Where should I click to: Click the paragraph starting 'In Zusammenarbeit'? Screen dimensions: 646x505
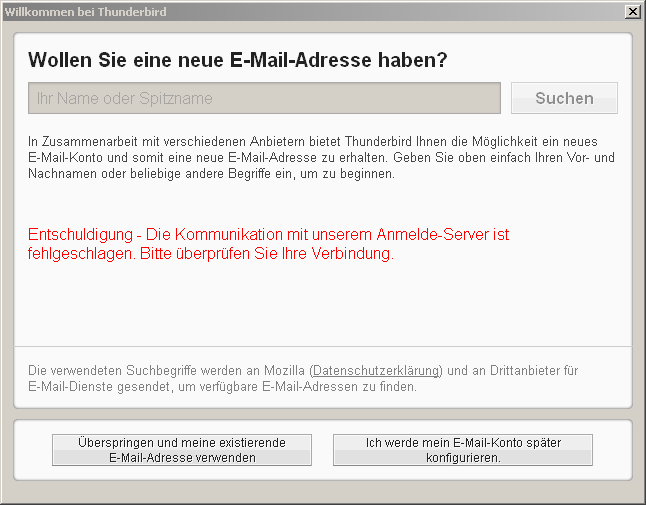(x=320, y=158)
